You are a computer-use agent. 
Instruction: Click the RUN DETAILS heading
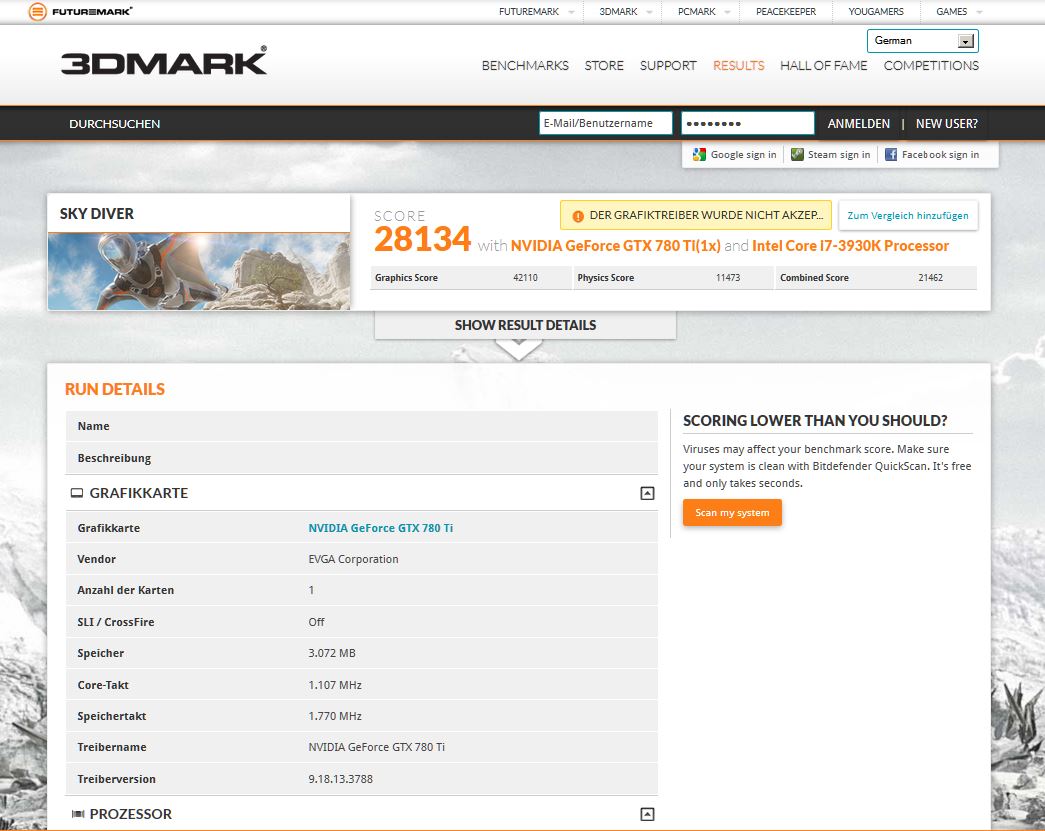point(115,389)
